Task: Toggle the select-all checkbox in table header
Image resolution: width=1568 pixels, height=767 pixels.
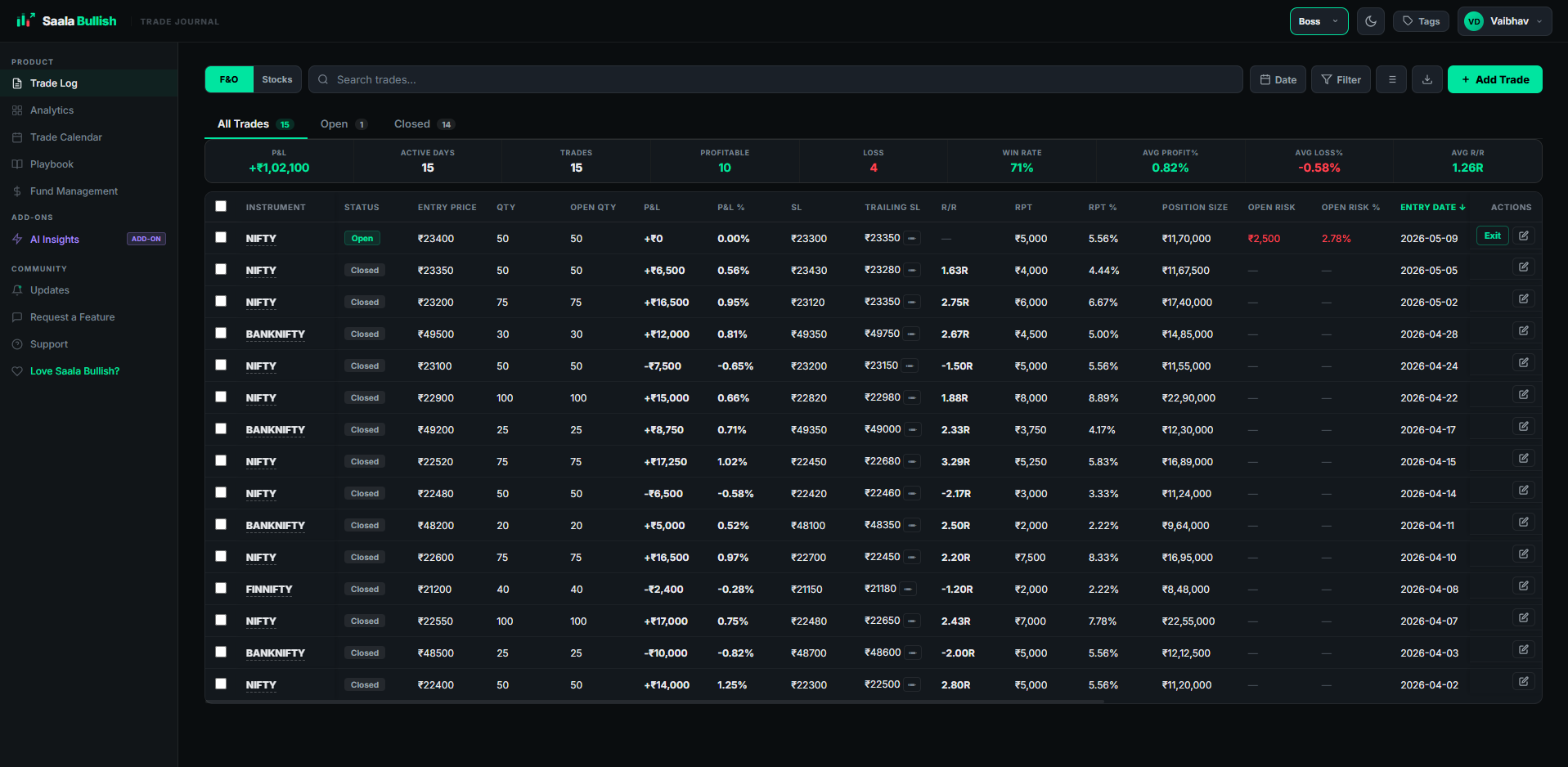Action: point(221,206)
